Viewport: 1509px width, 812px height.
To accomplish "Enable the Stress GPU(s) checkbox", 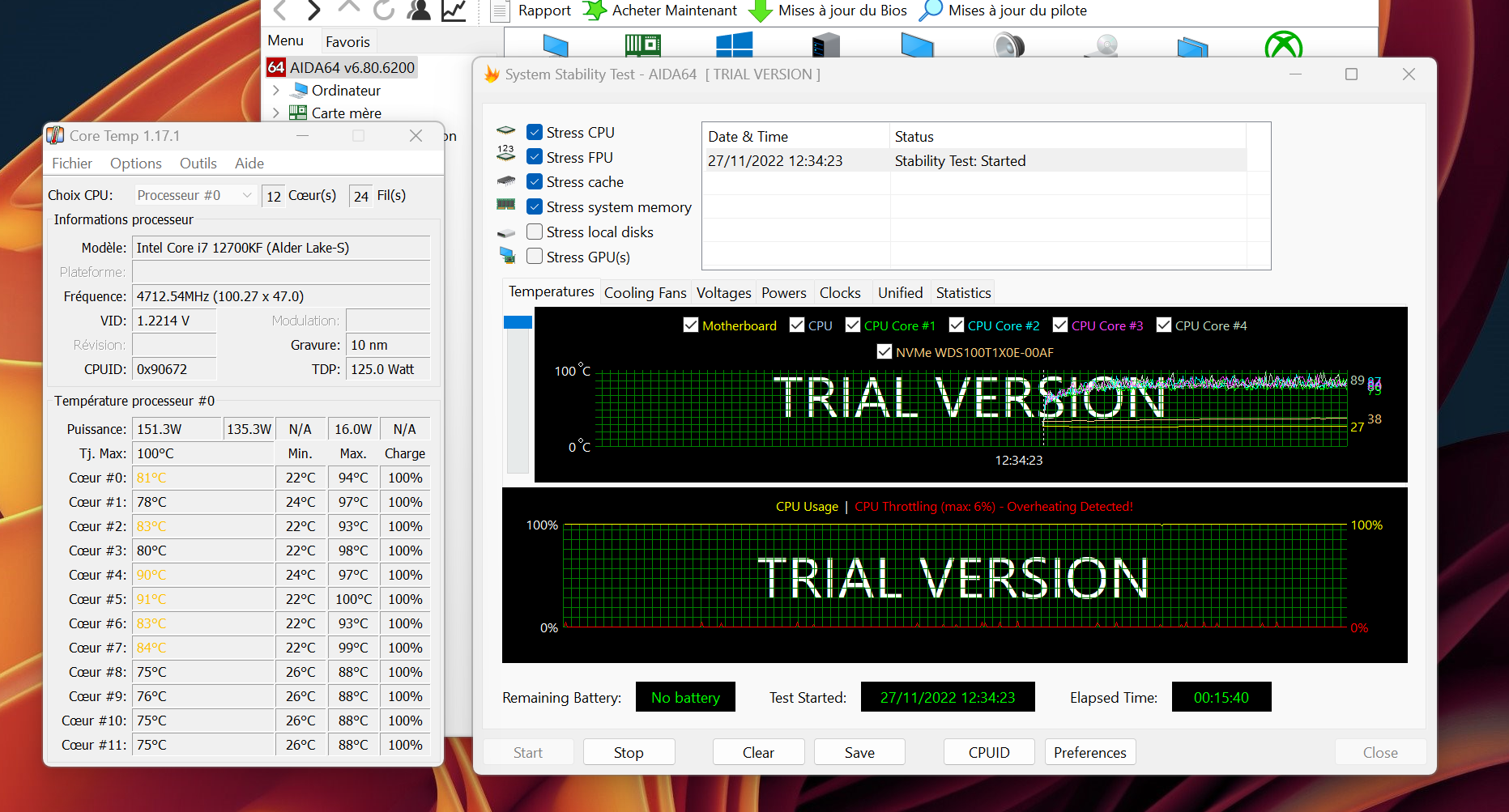I will pos(535,257).
